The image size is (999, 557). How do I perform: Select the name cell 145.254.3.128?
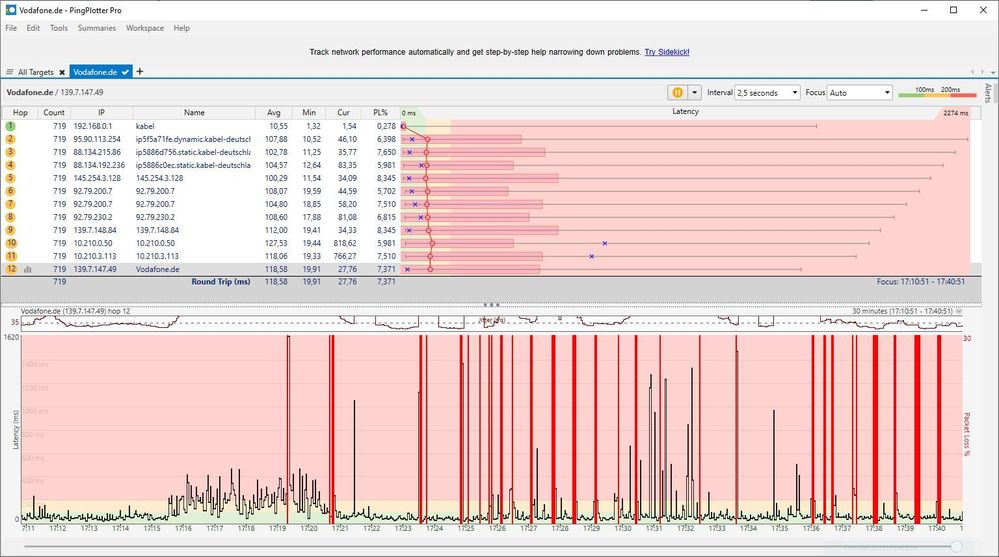159,178
